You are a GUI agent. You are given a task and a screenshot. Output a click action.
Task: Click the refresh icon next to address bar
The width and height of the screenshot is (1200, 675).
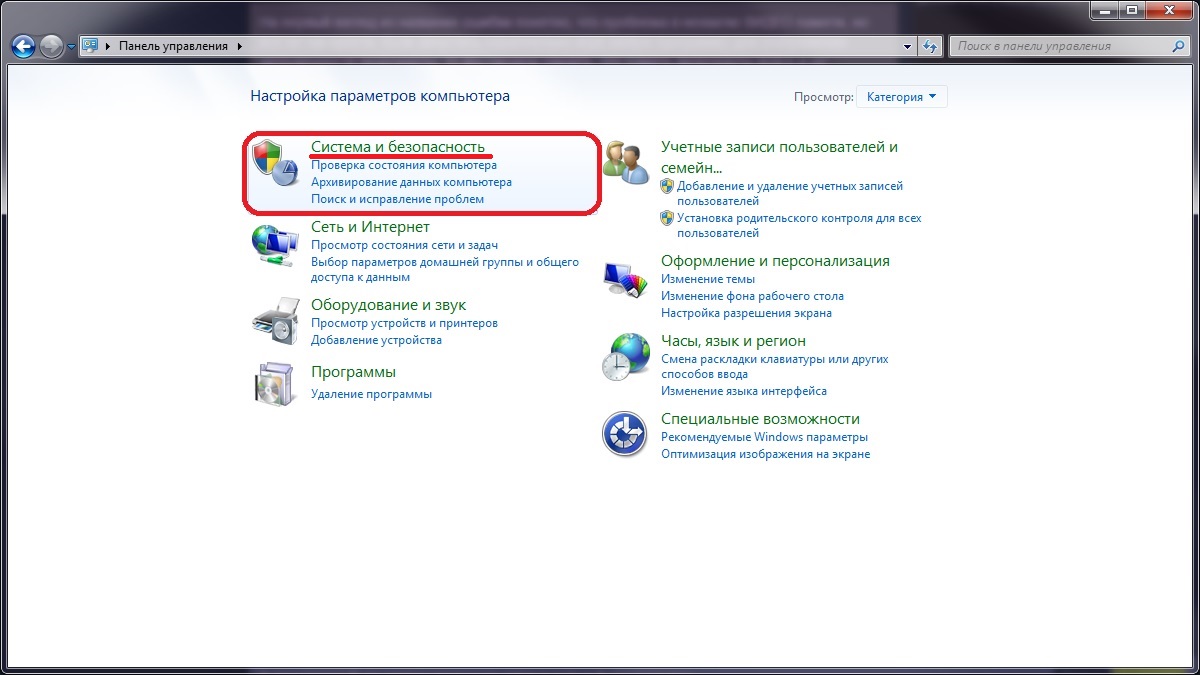click(931, 46)
